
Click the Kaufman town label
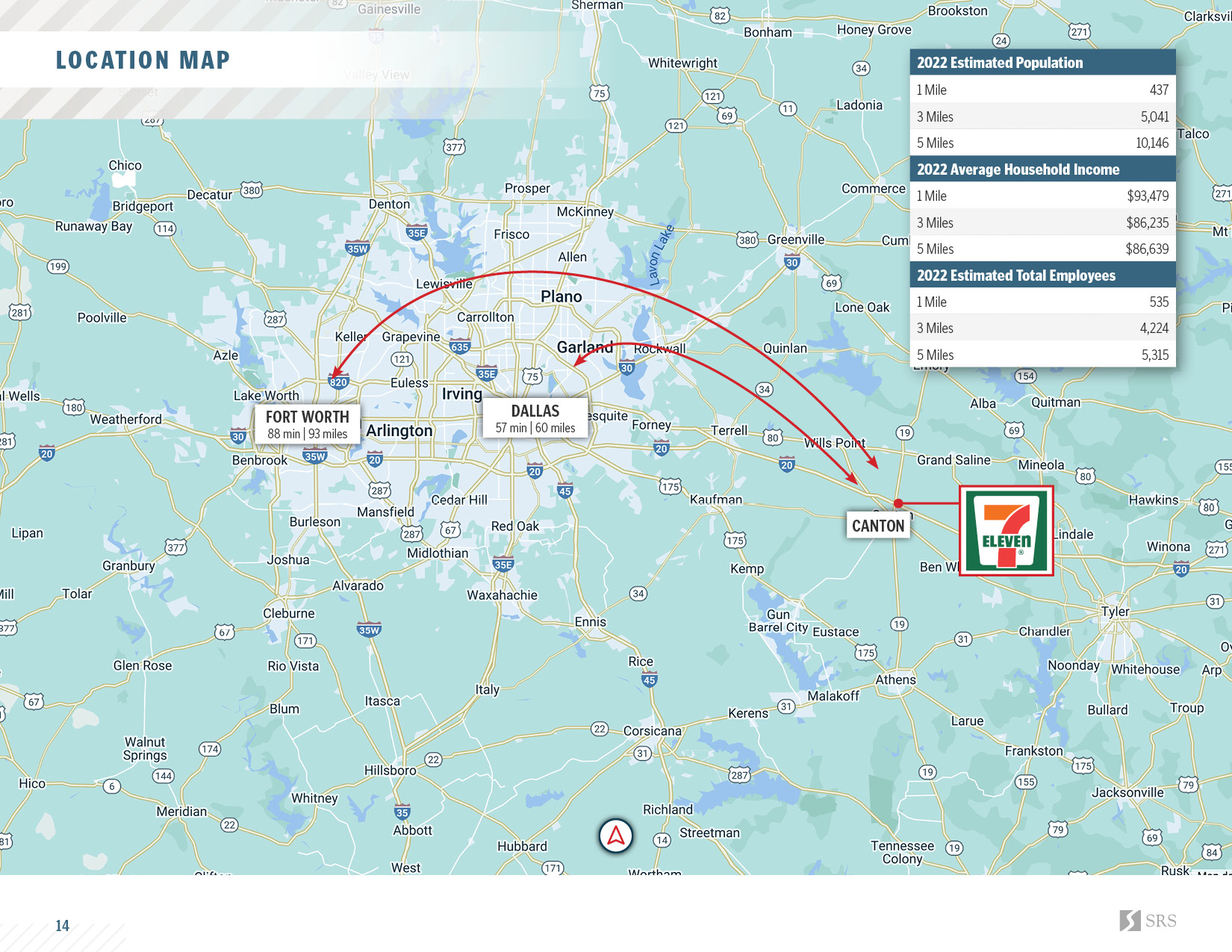[x=716, y=500]
